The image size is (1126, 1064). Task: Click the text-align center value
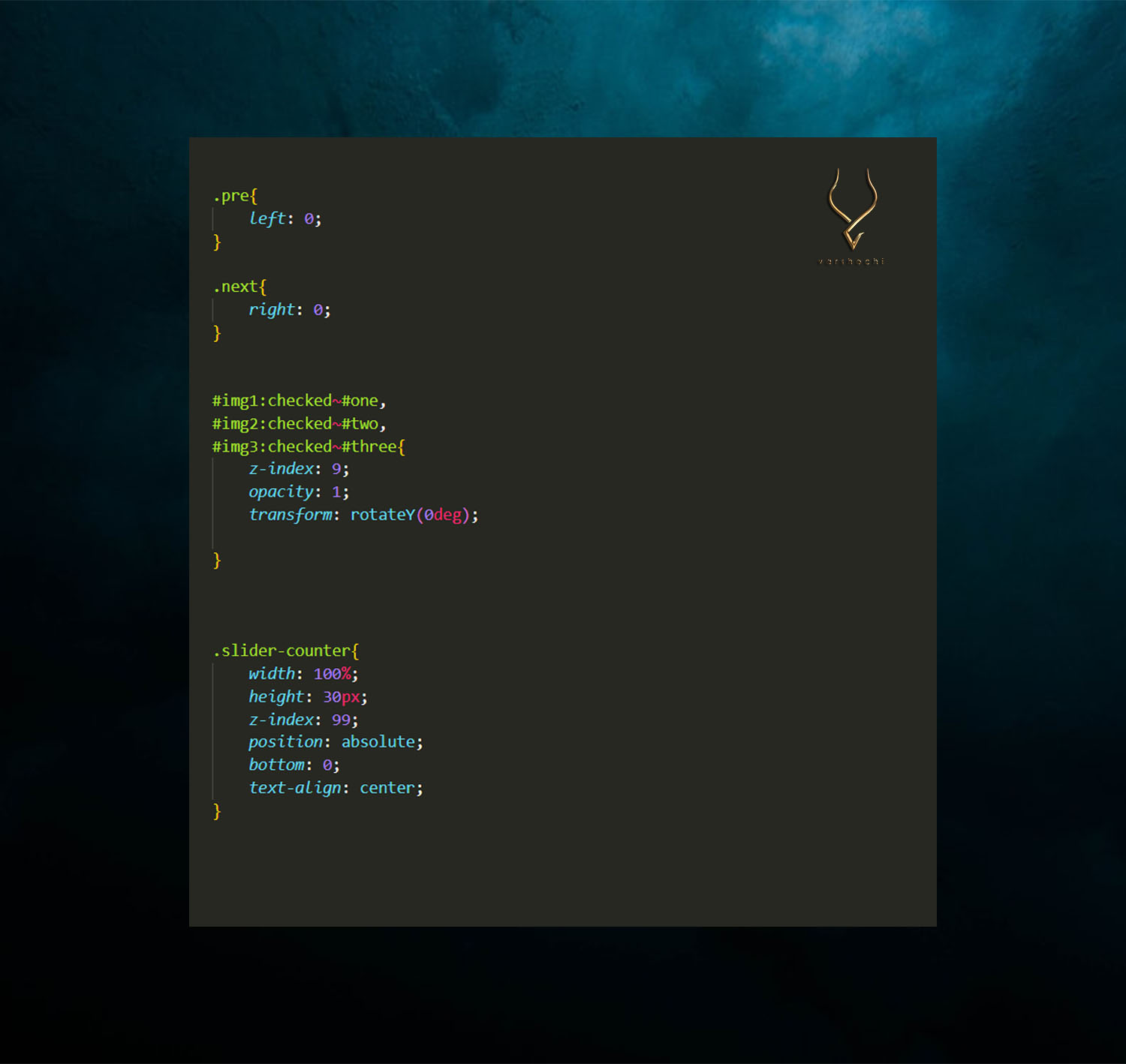[x=387, y=788]
